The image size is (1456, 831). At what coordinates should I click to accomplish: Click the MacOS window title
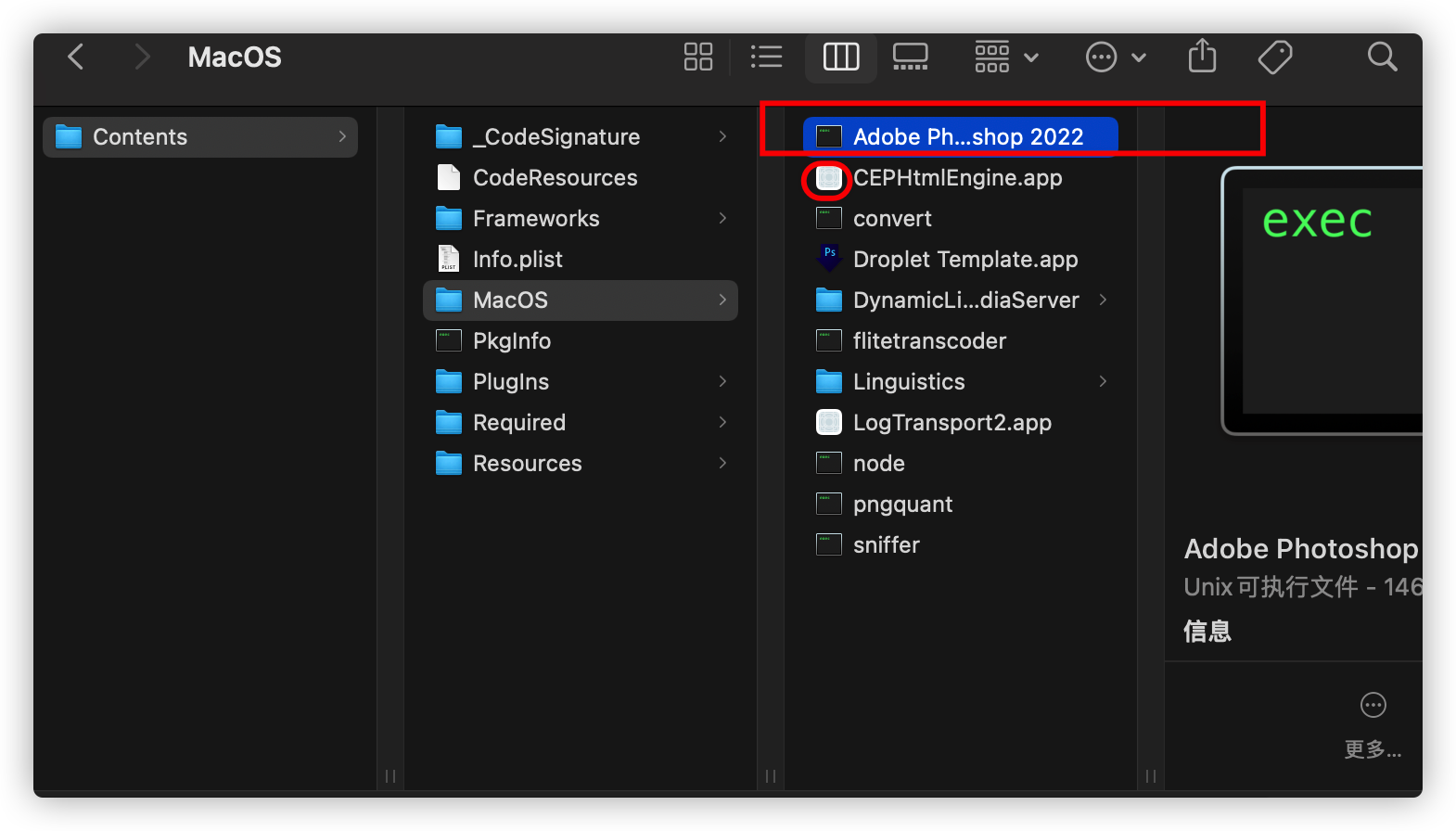point(235,58)
